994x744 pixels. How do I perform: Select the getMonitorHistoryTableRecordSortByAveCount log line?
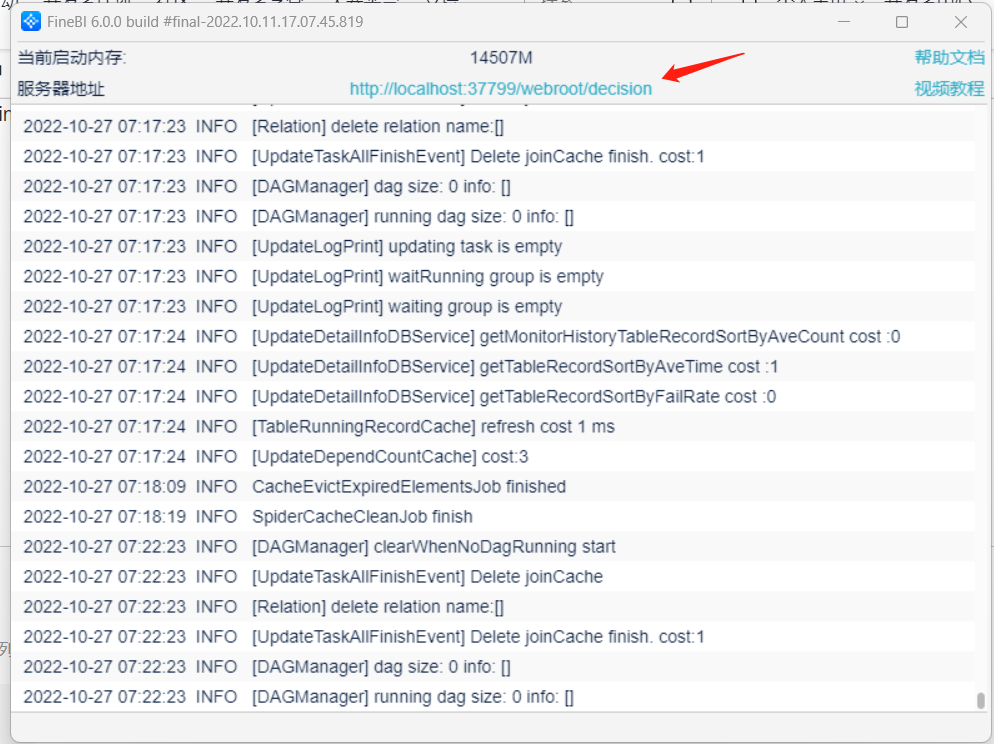click(x=493, y=337)
